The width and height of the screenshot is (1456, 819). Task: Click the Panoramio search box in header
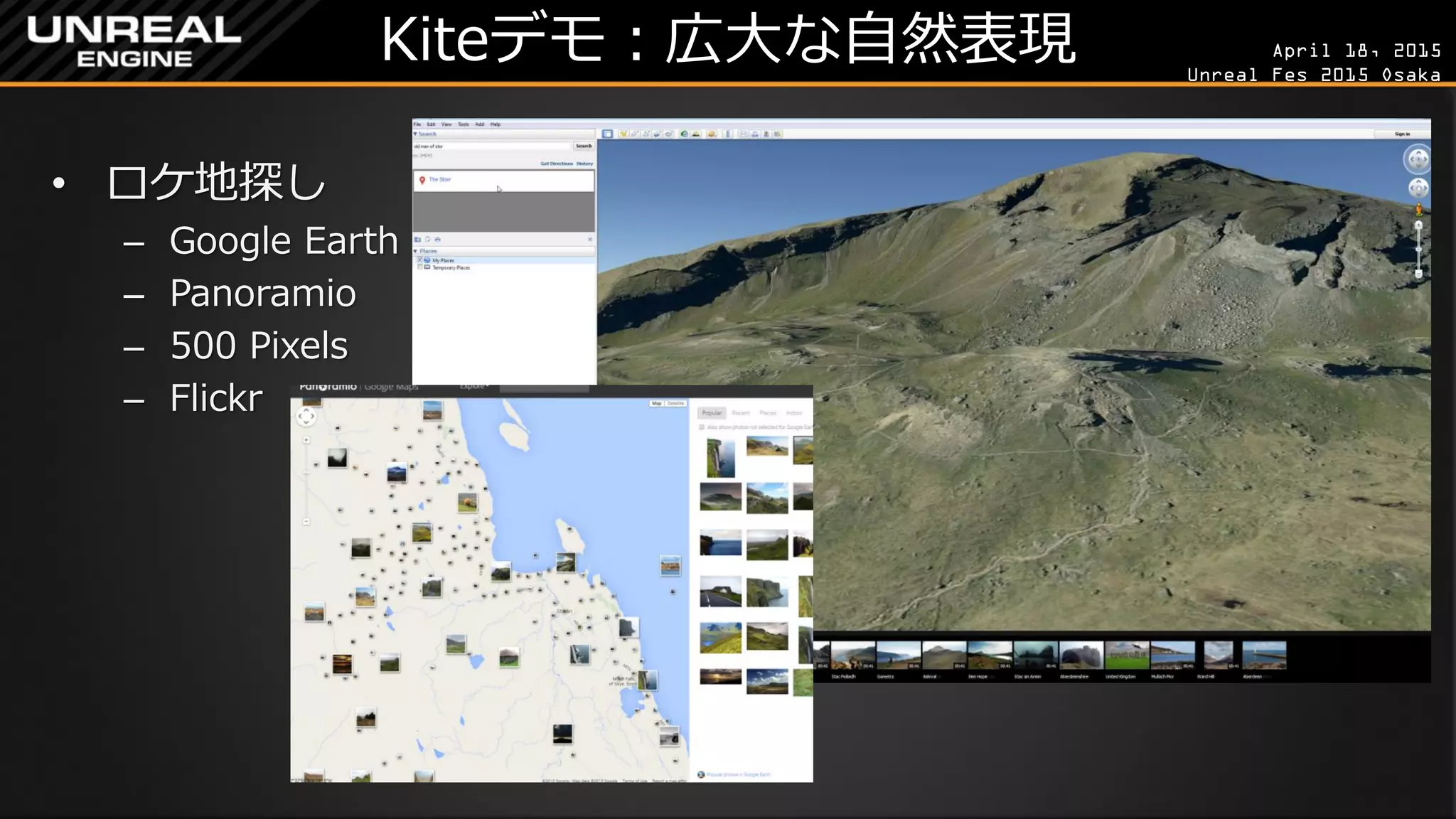click(545, 388)
